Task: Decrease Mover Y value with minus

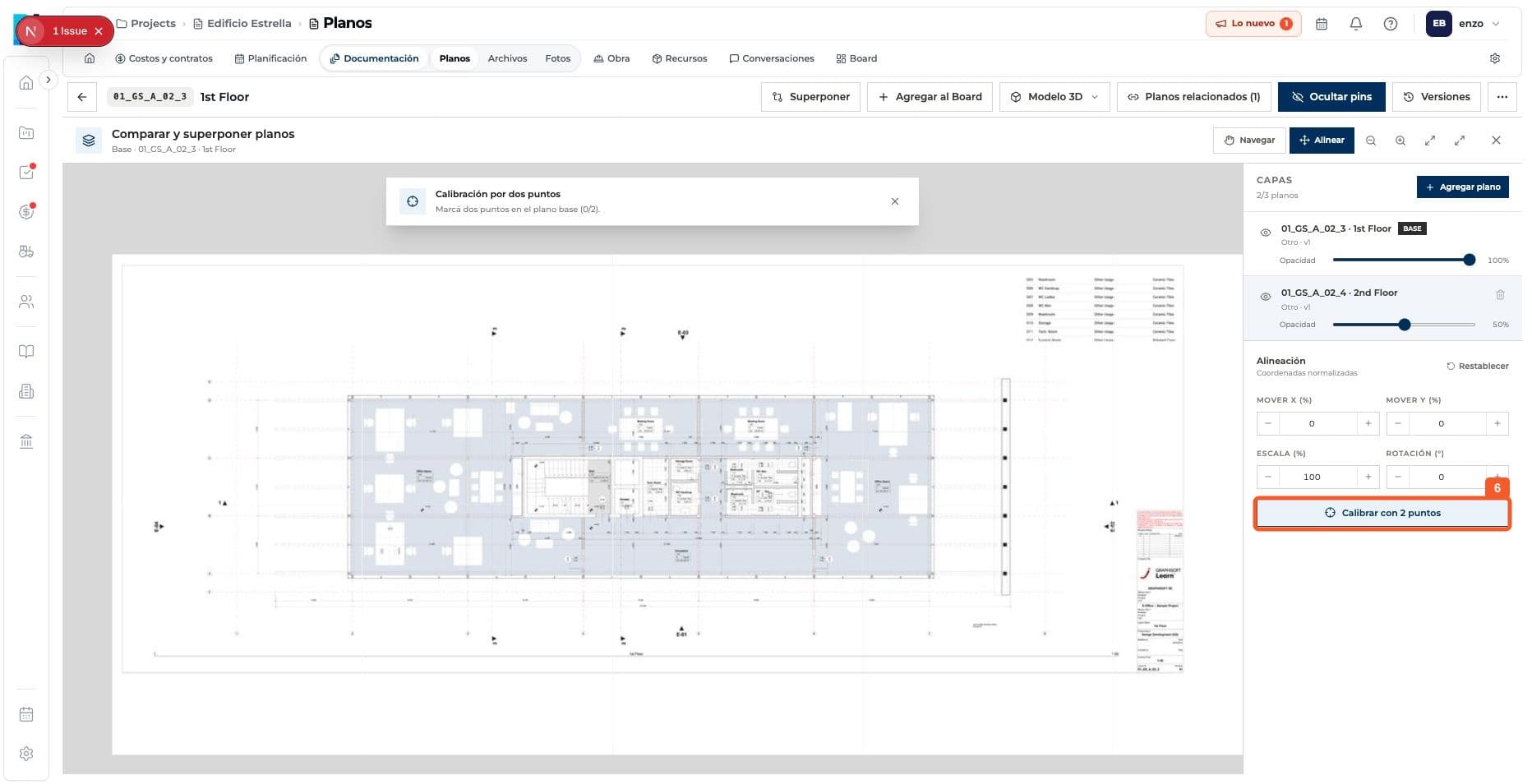Action: tap(1398, 424)
